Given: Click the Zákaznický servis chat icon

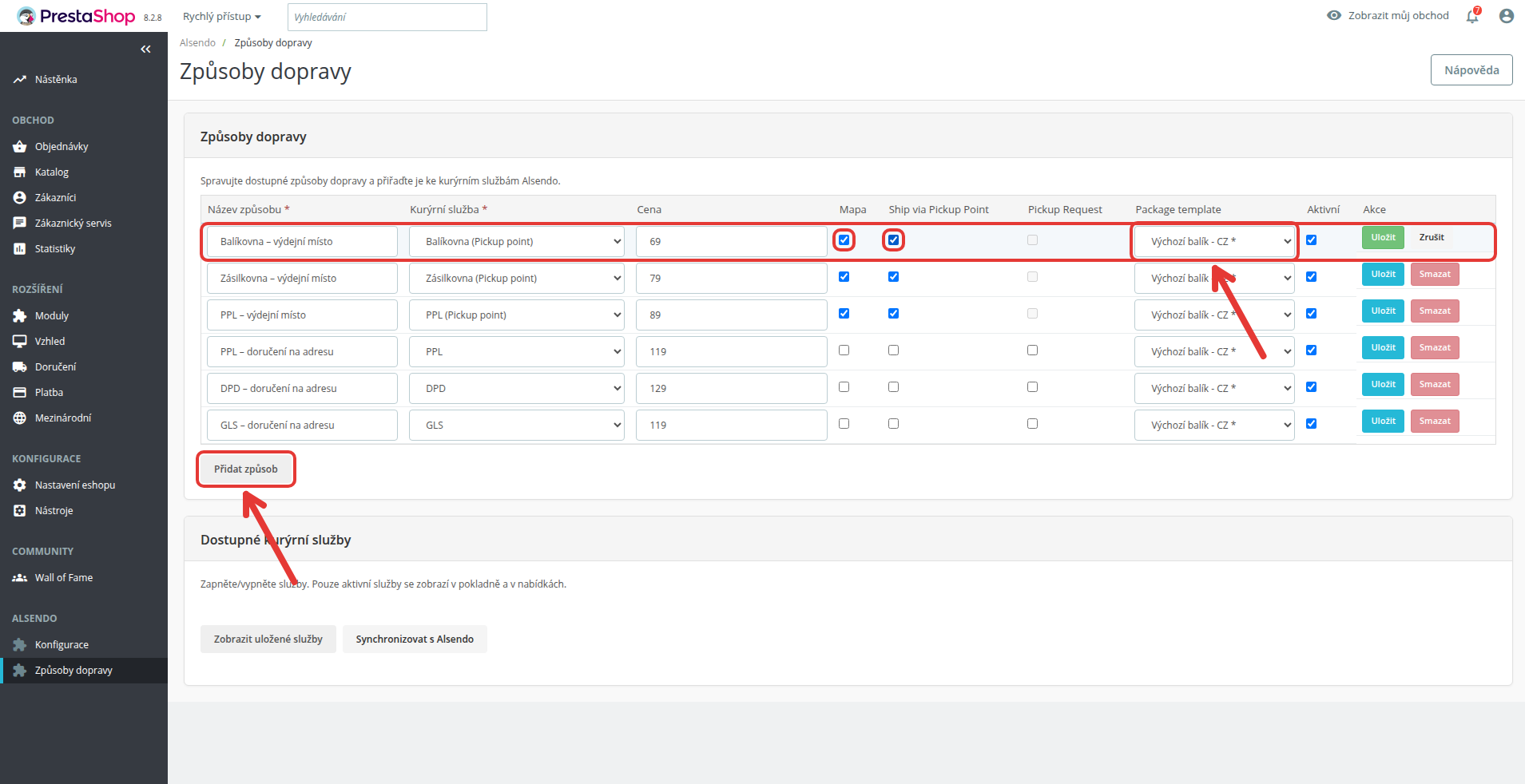Looking at the screenshot, I should 20,224.
